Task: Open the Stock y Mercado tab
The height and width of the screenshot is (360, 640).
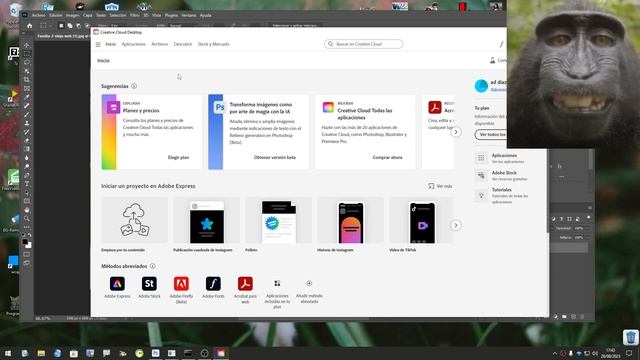Action: (x=213, y=44)
